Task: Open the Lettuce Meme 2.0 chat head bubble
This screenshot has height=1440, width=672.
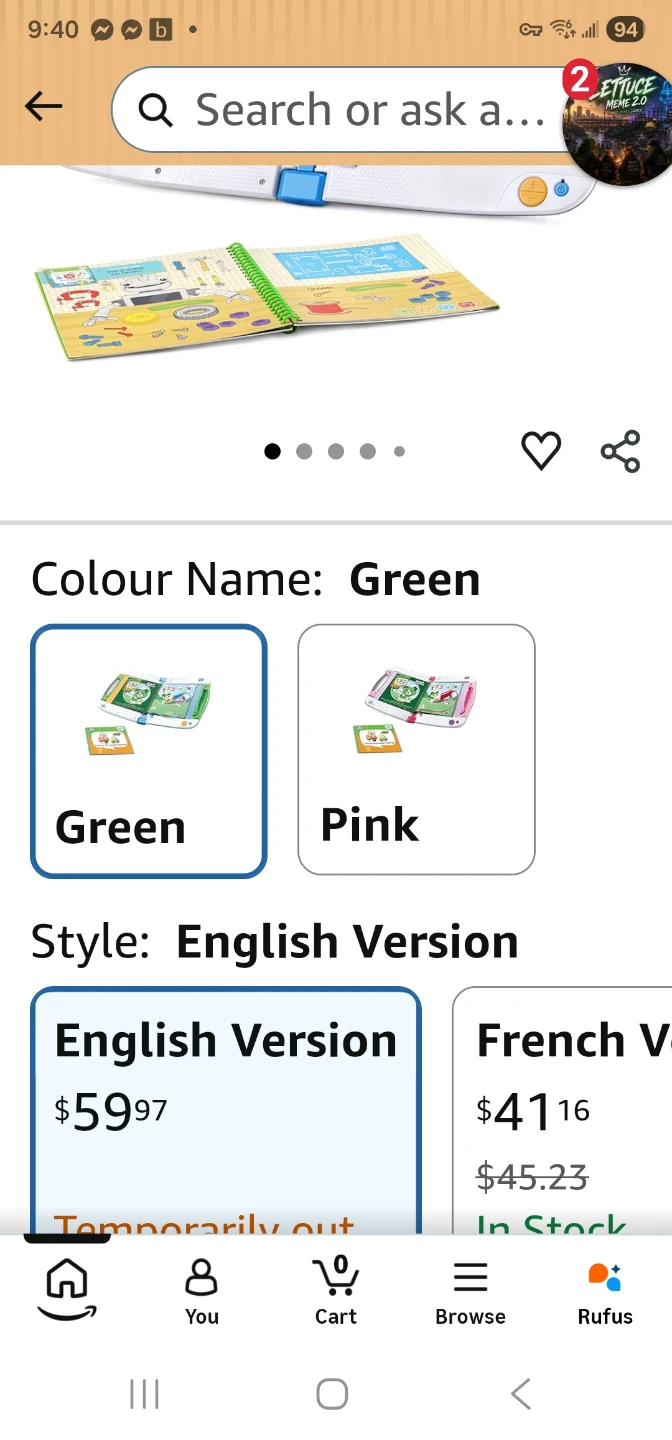Action: tap(617, 122)
